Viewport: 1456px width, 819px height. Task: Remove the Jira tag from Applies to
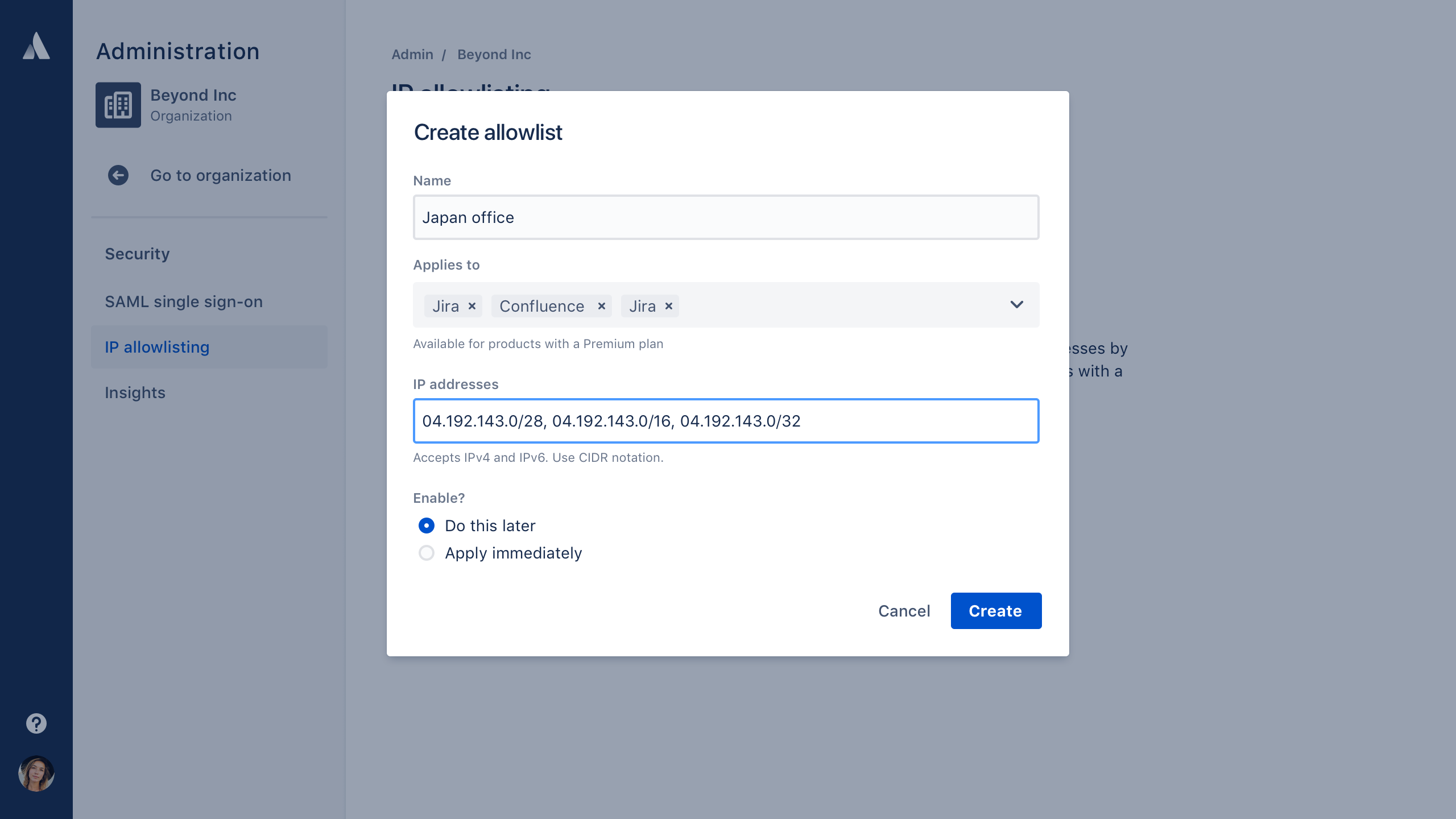[x=473, y=306]
